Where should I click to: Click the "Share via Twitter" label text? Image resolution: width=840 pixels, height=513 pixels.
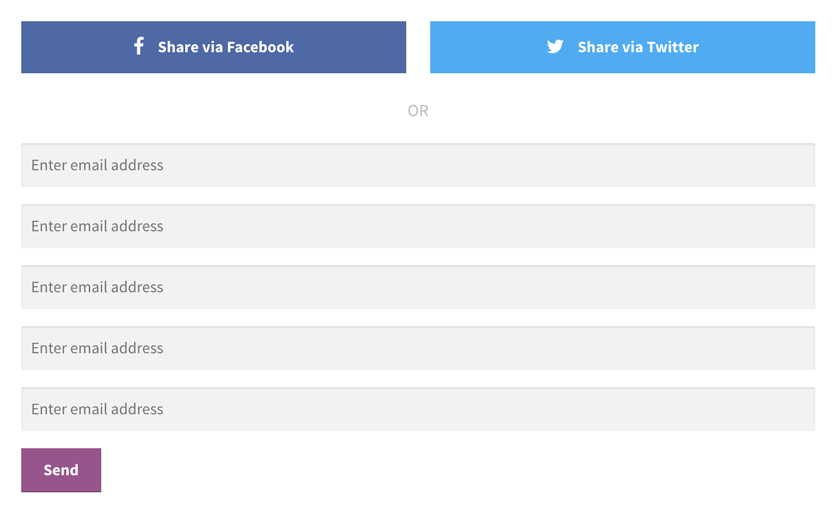[637, 47]
